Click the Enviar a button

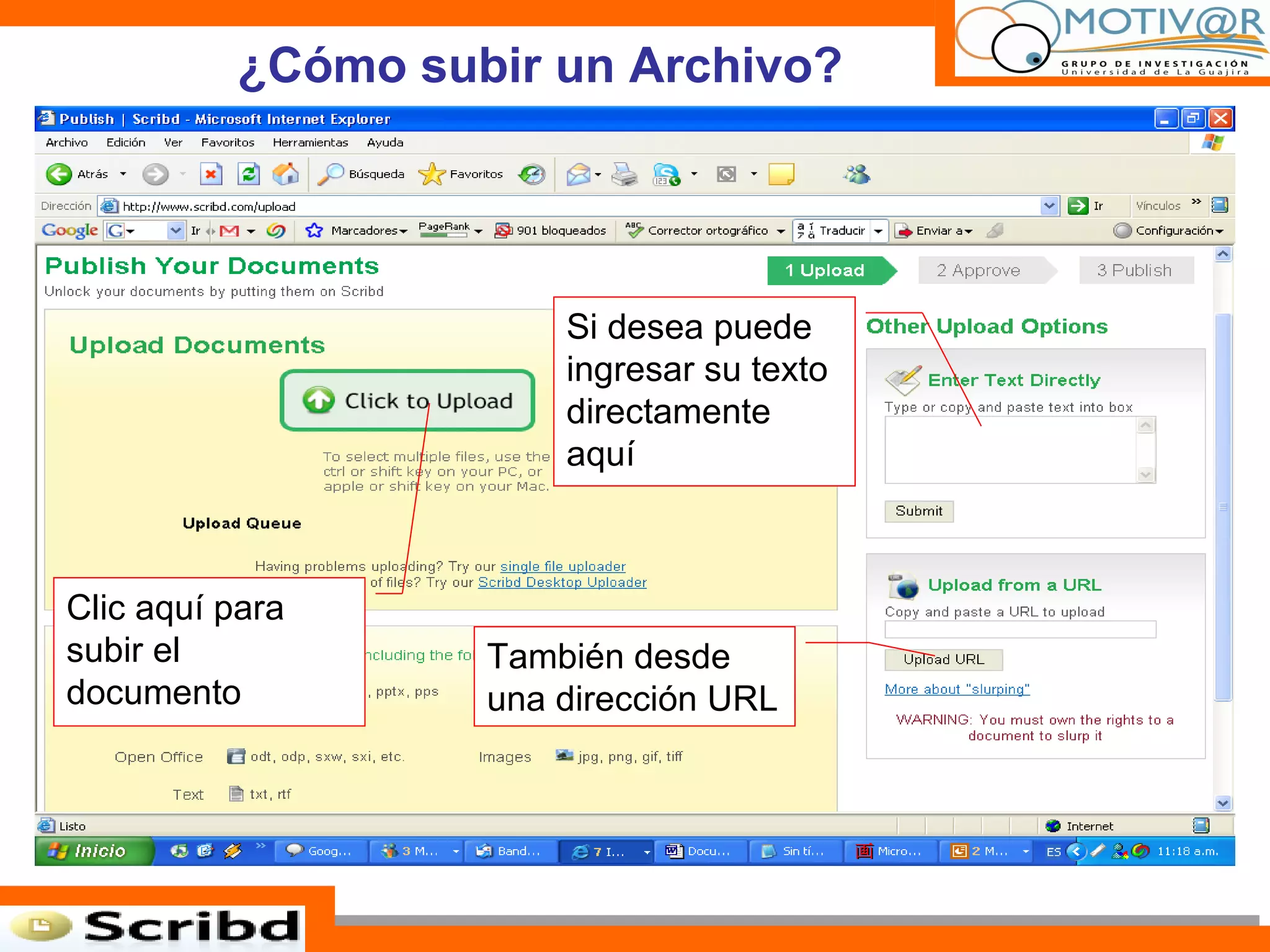point(933,231)
